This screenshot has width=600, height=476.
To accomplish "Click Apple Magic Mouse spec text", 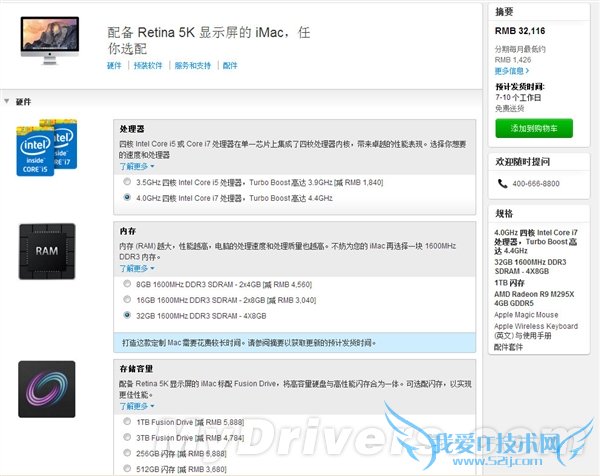I will pos(526,315).
